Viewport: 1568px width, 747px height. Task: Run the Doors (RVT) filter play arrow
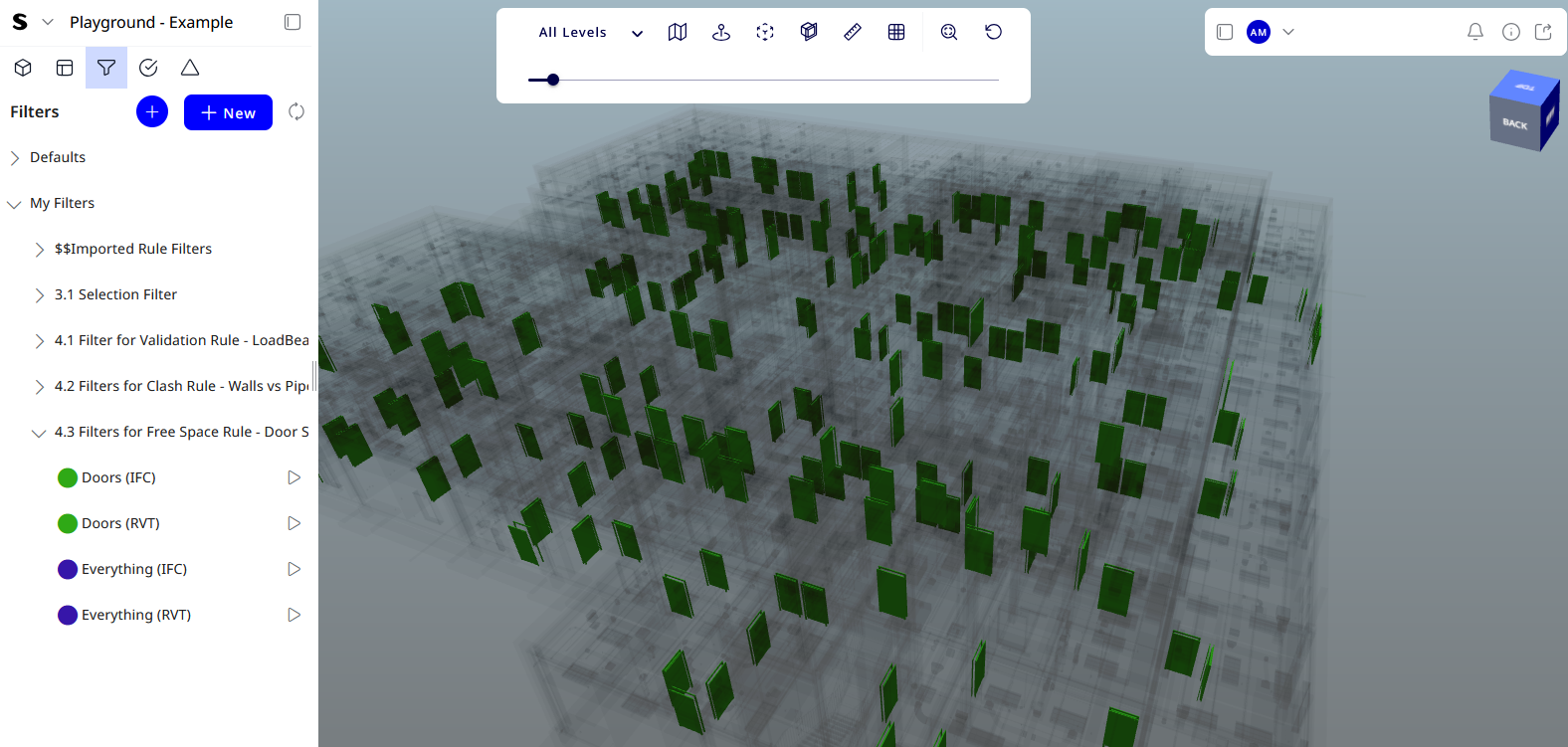pyautogui.click(x=294, y=523)
